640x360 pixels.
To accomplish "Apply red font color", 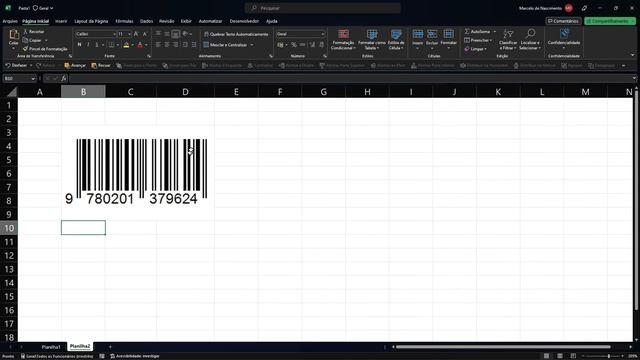I will [x=140, y=45].
